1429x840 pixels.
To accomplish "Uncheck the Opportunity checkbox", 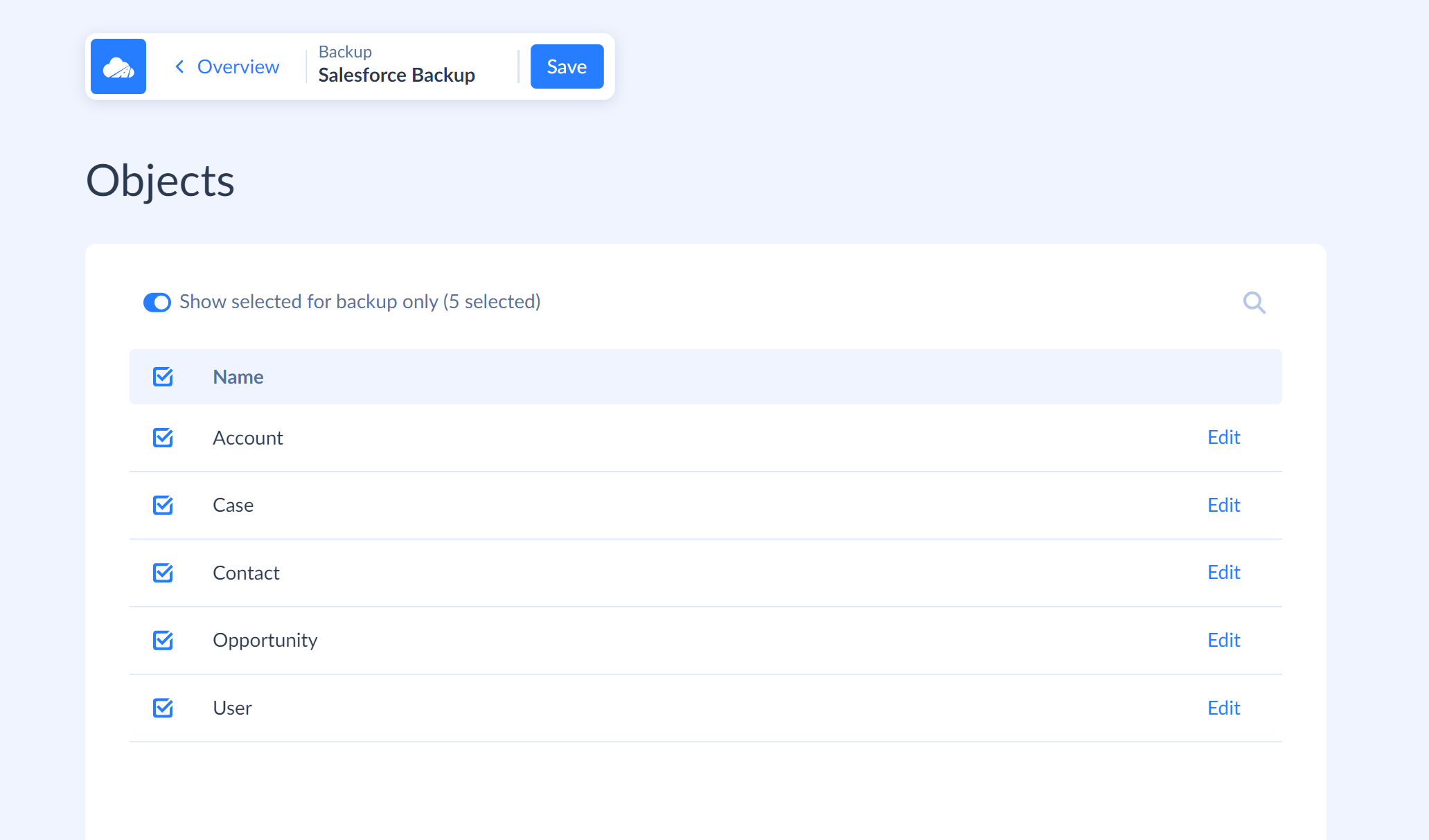I will 163,640.
